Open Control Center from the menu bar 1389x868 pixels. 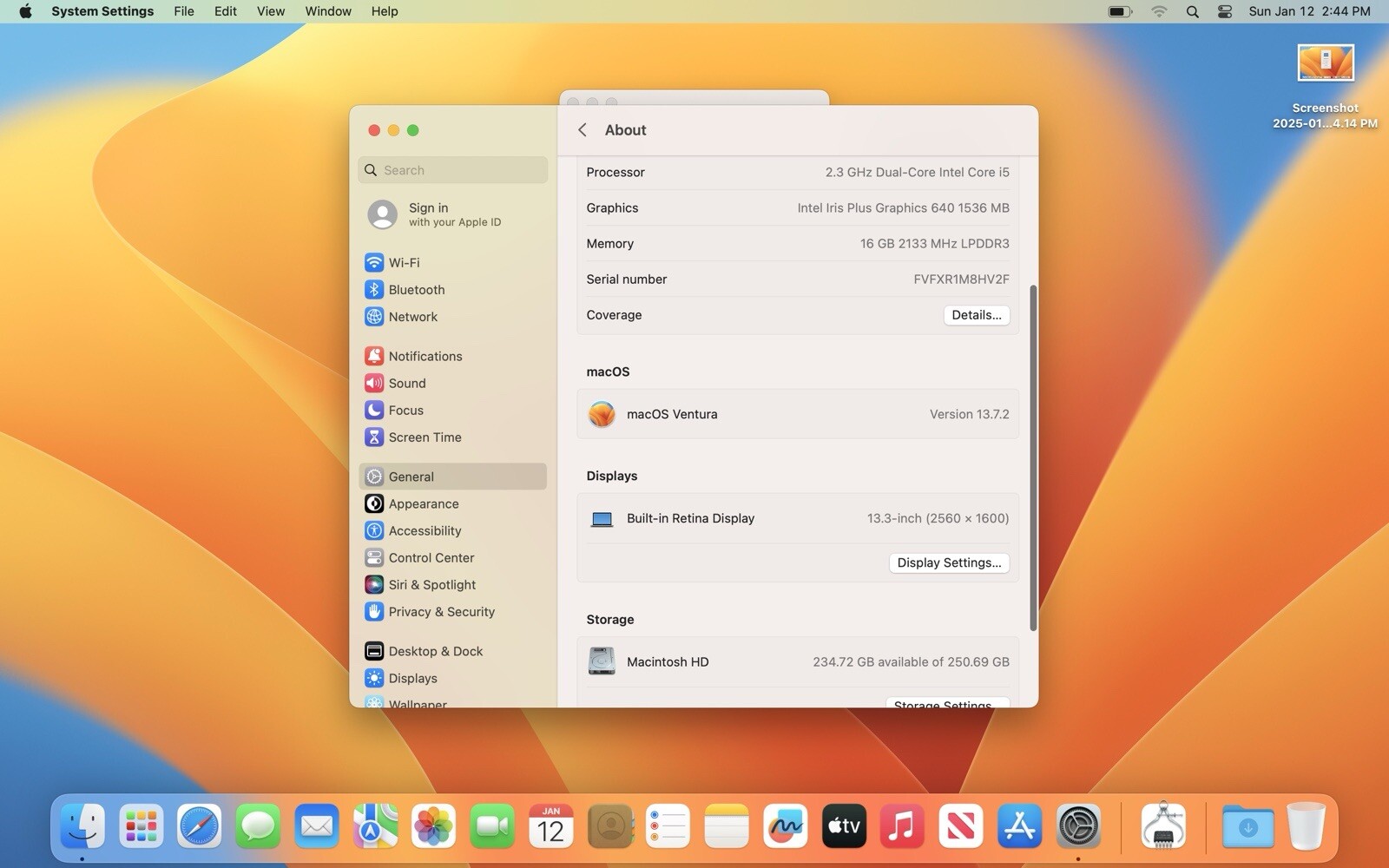click(x=1224, y=11)
